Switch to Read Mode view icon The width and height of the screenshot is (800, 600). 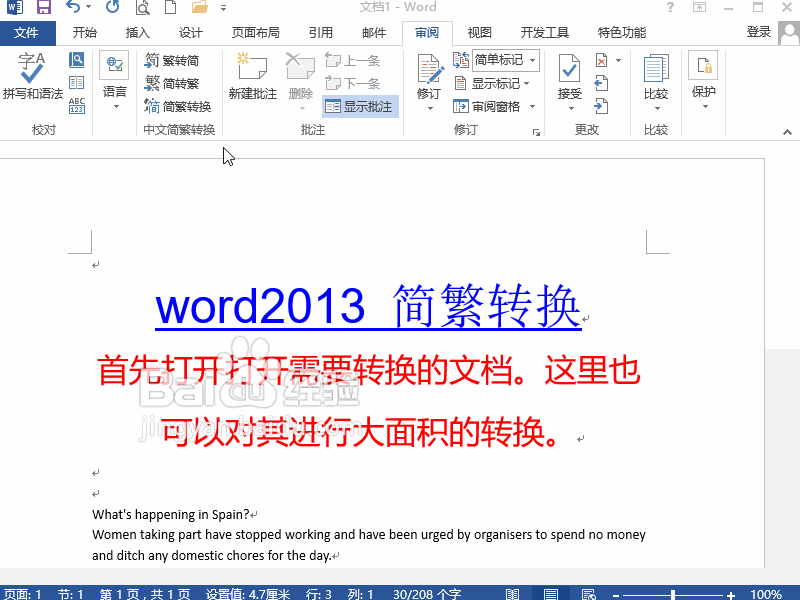[512, 594]
